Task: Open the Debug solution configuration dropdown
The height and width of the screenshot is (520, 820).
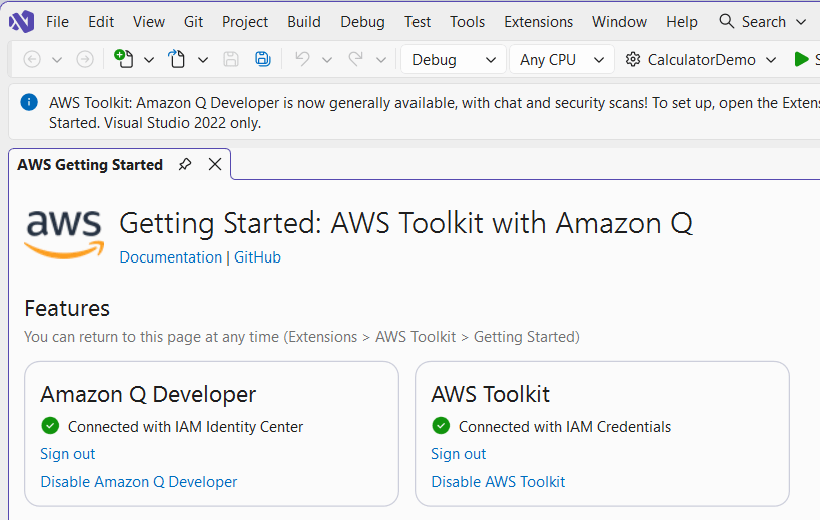Action: [453, 59]
